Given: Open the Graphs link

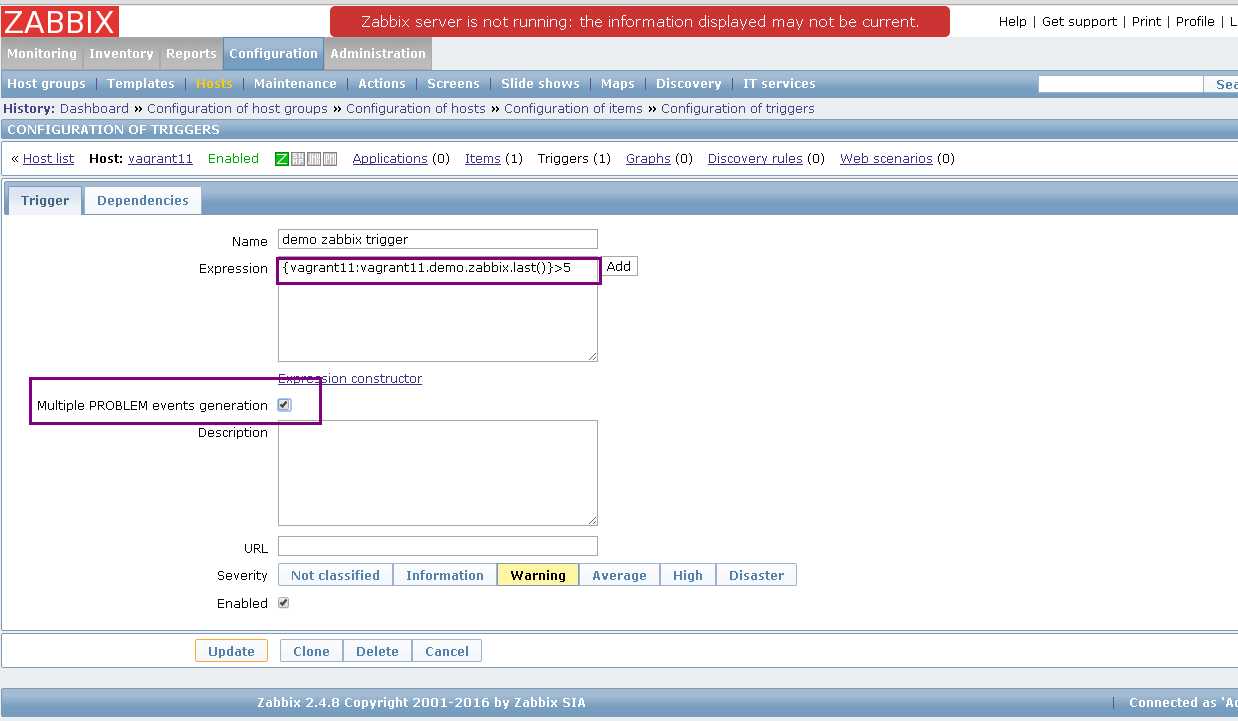Looking at the screenshot, I should tap(648, 159).
